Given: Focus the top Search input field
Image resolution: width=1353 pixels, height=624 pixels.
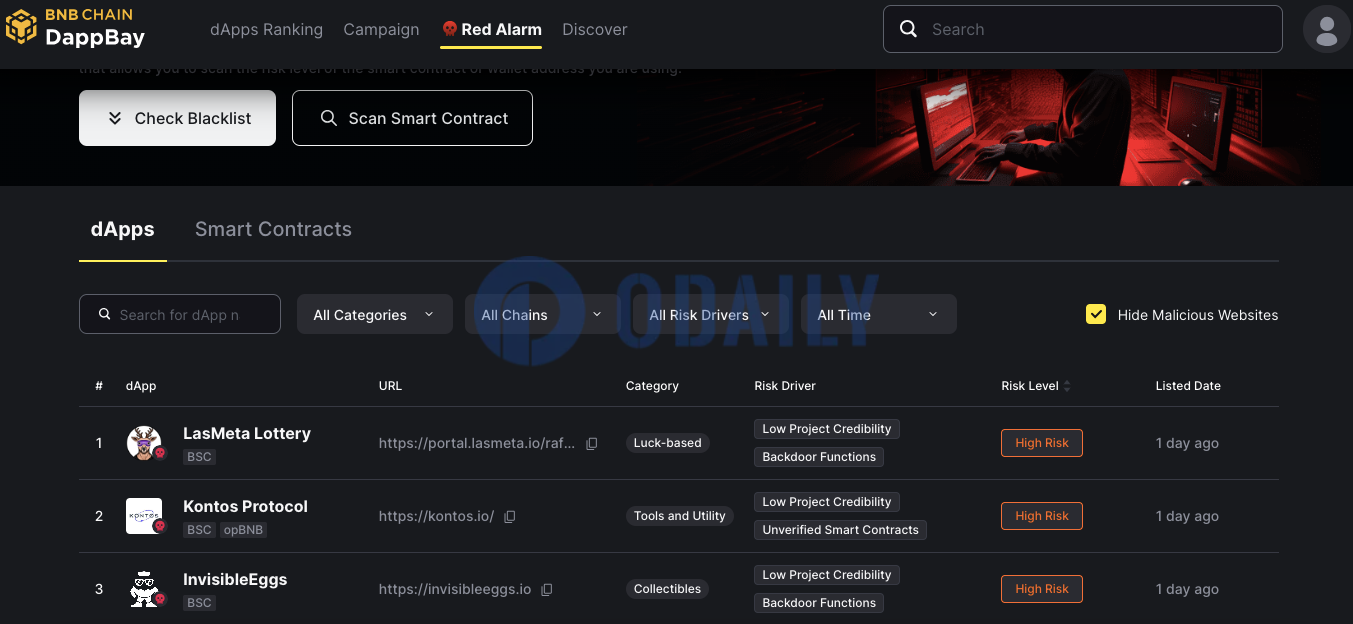Looking at the screenshot, I should tap(1083, 29).
